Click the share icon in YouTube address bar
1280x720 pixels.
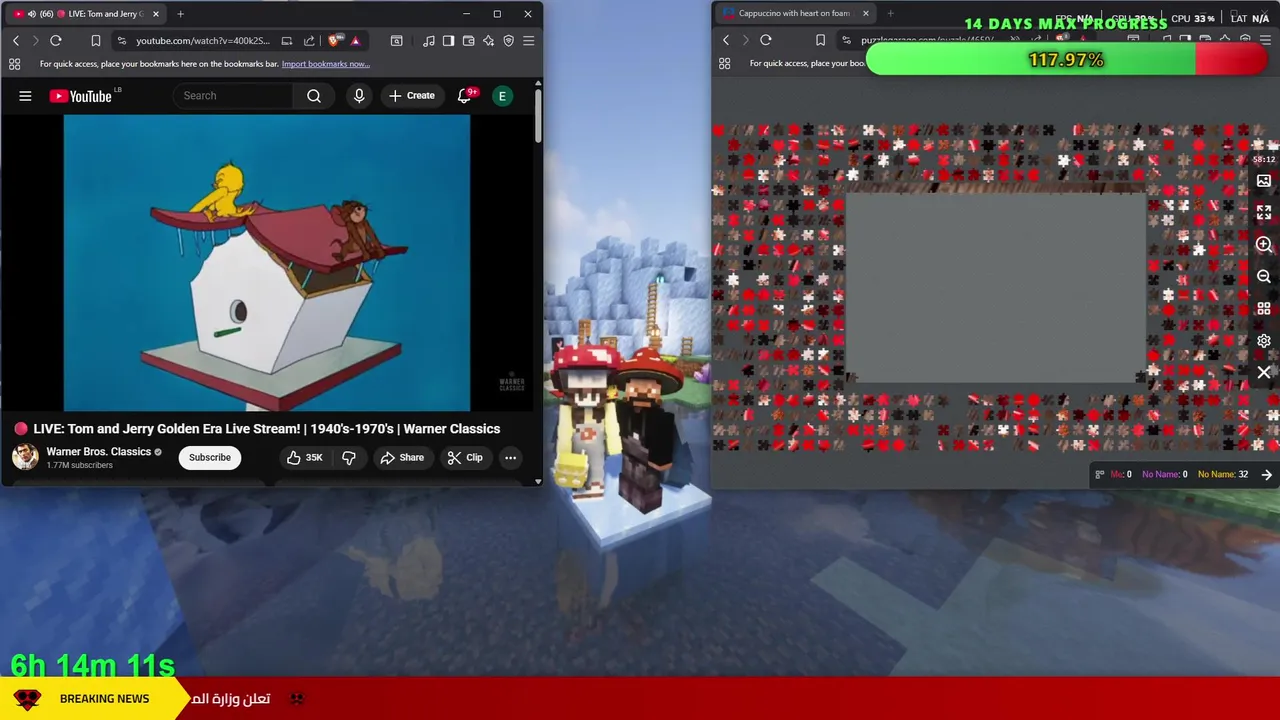pyautogui.click(x=309, y=41)
